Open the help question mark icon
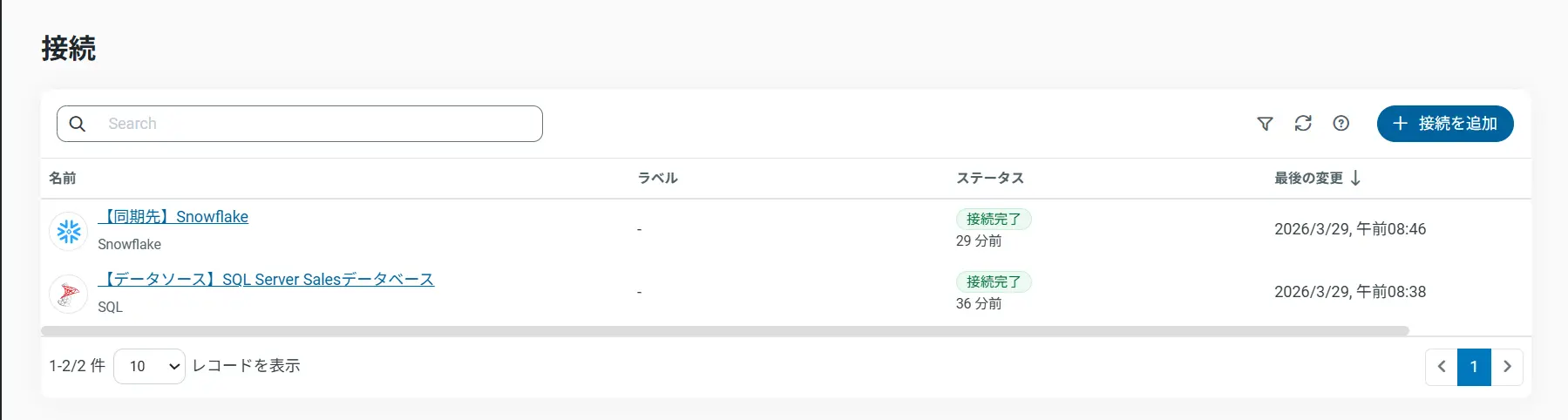The height and width of the screenshot is (420, 1568). pyautogui.click(x=1341, y=124)
